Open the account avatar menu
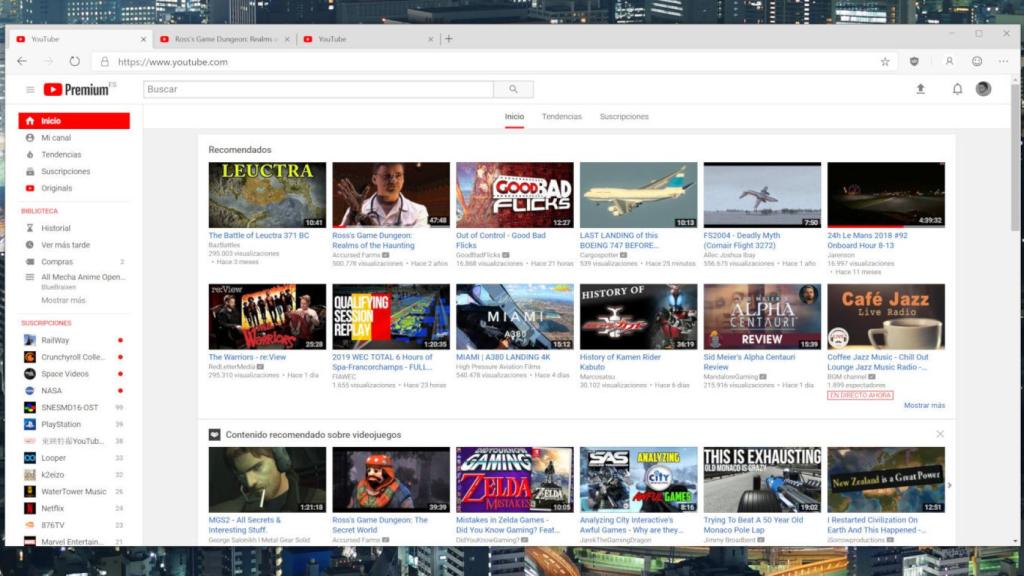The image size is (1024, 576). point(983,89)
